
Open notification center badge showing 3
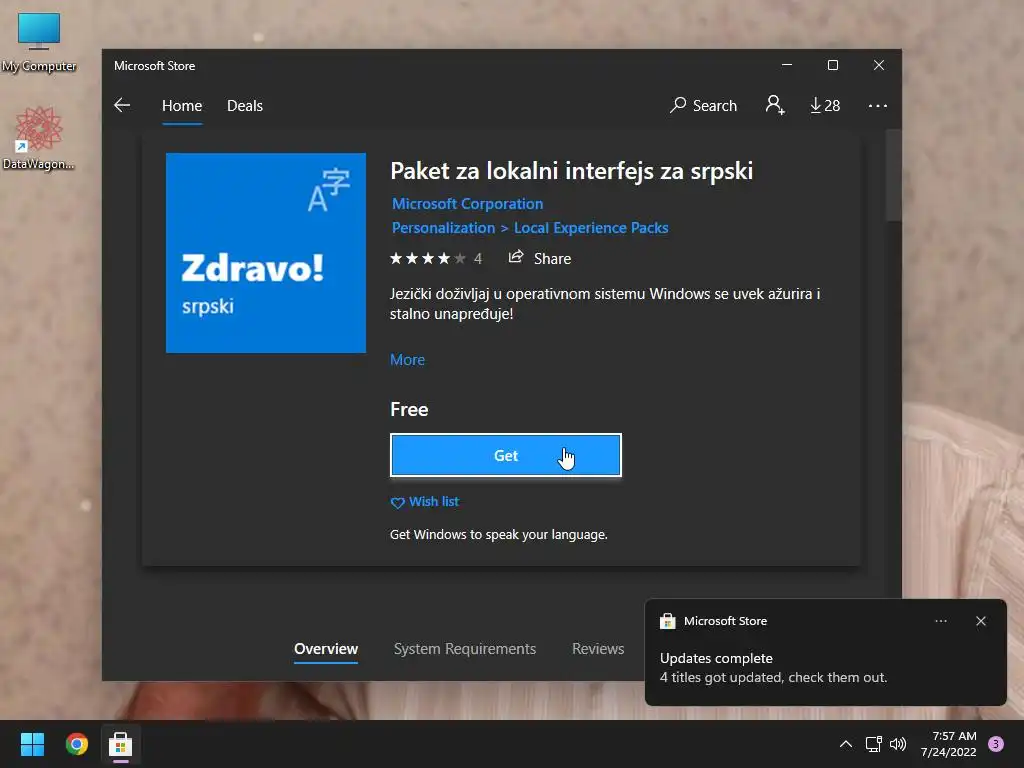[996, 744]
